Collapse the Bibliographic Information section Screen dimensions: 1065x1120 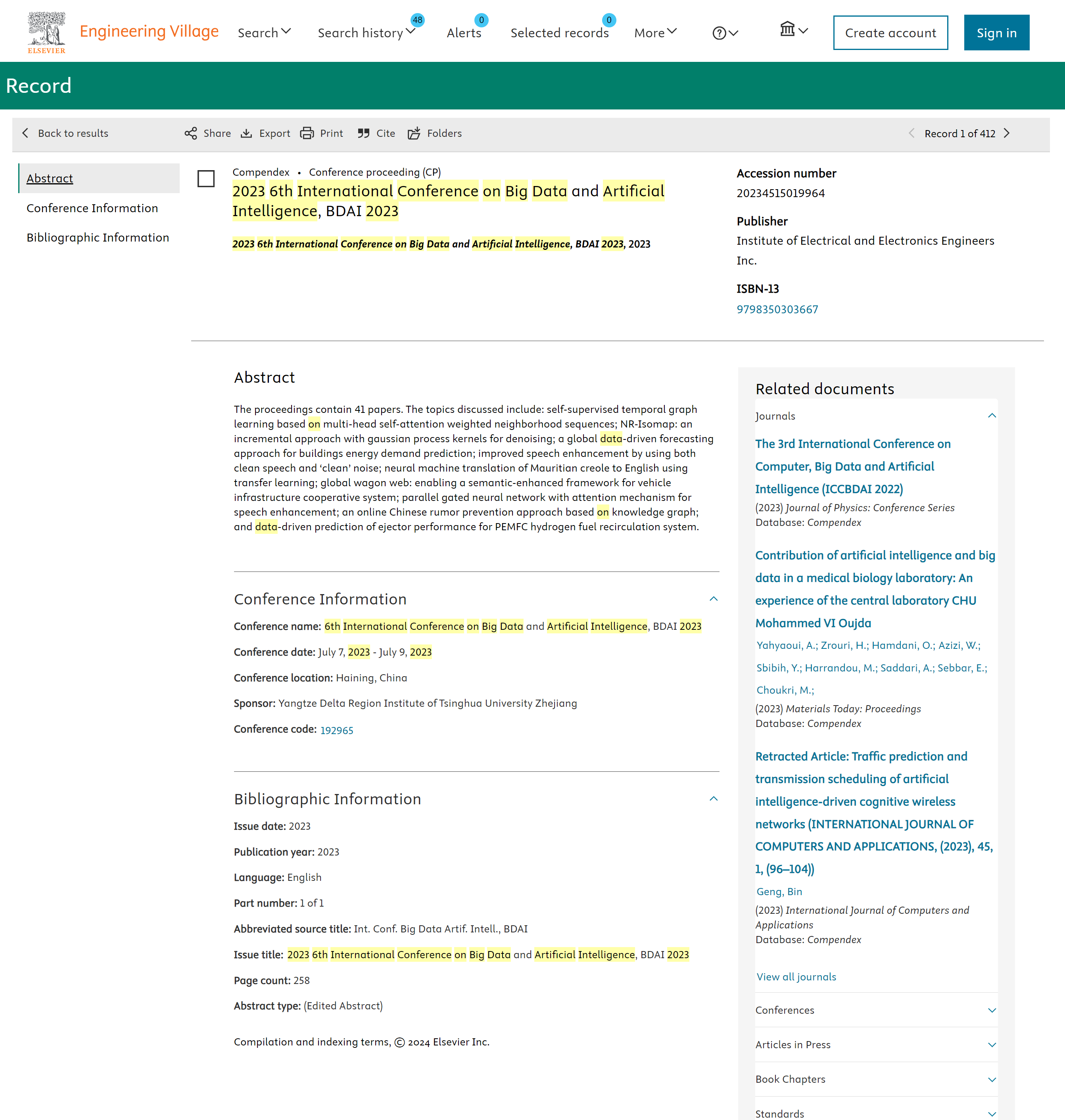[x=714, y=799]
